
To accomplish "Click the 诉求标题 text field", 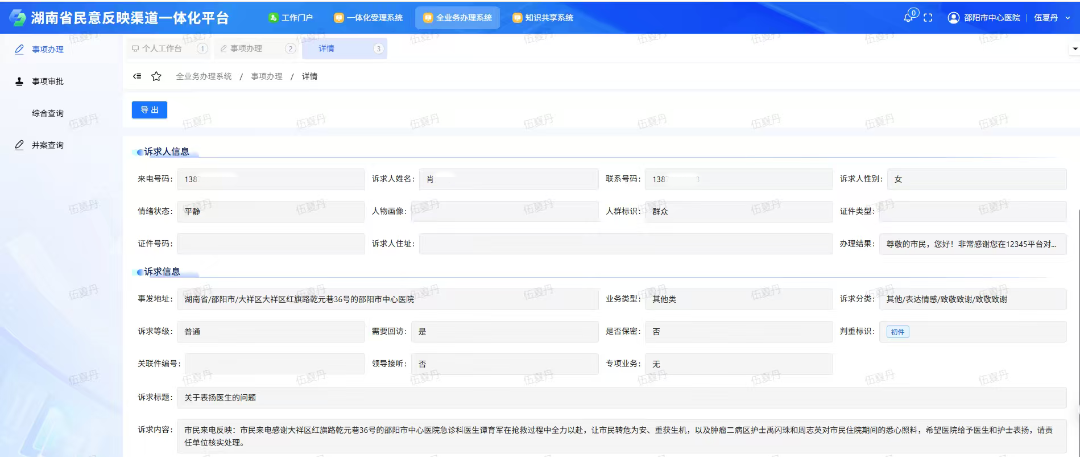I will coord(620,398).
